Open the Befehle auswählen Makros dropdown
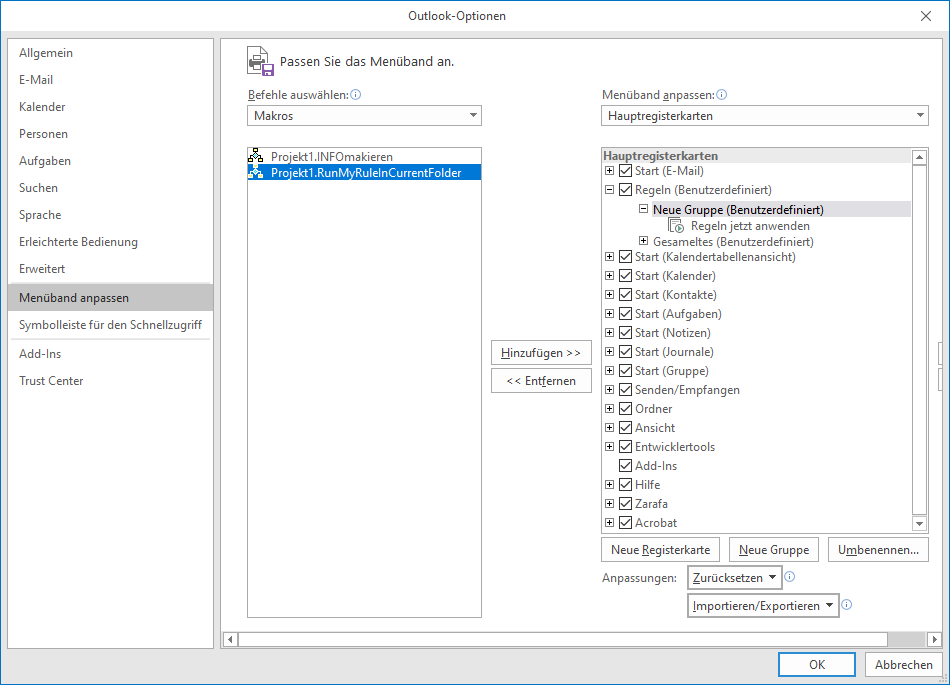Screen dimensions: 950x685 pyautogui.click(x=364, y=116)
